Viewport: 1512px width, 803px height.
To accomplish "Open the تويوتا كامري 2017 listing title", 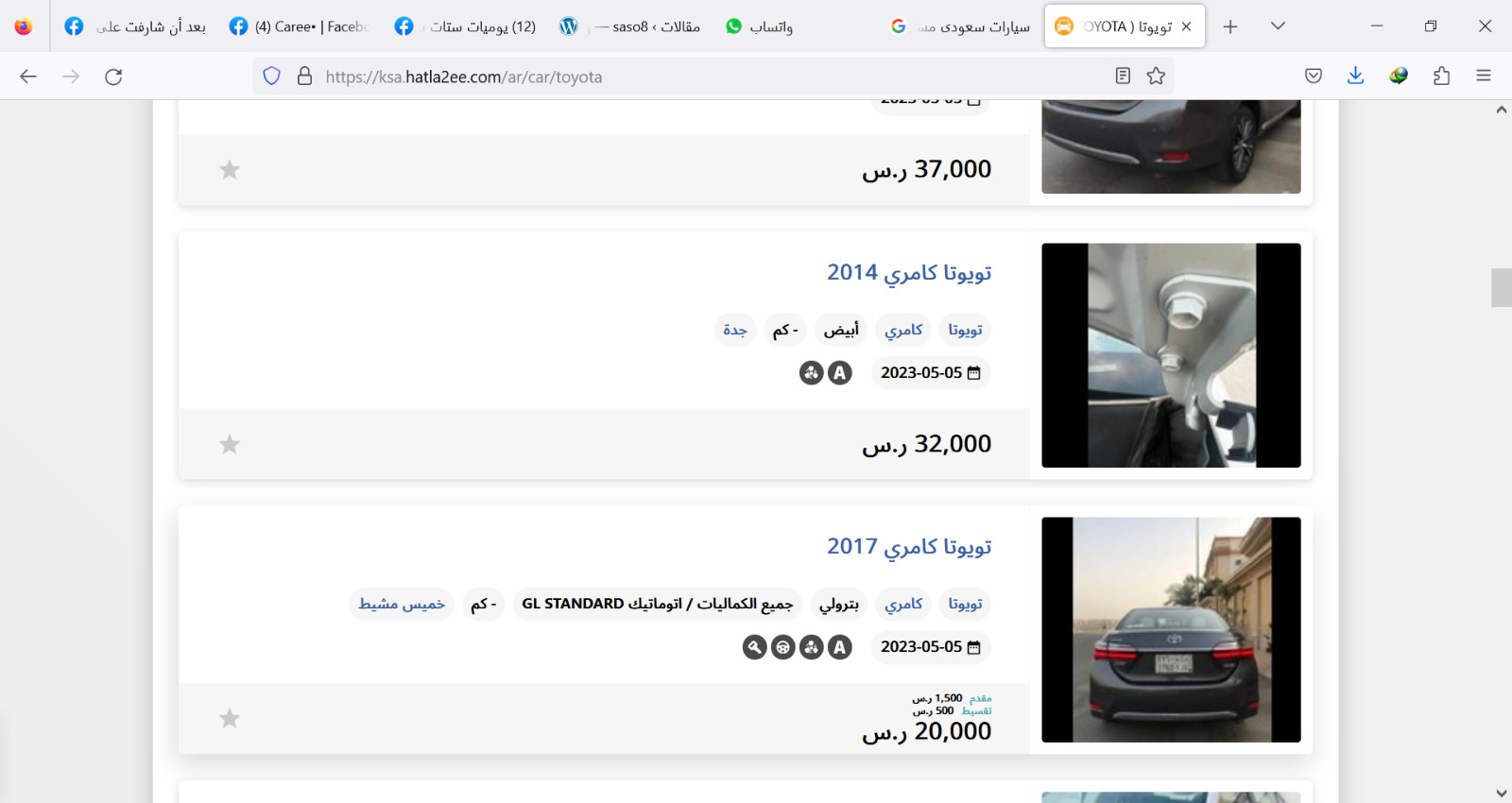I will pos(909,547).
